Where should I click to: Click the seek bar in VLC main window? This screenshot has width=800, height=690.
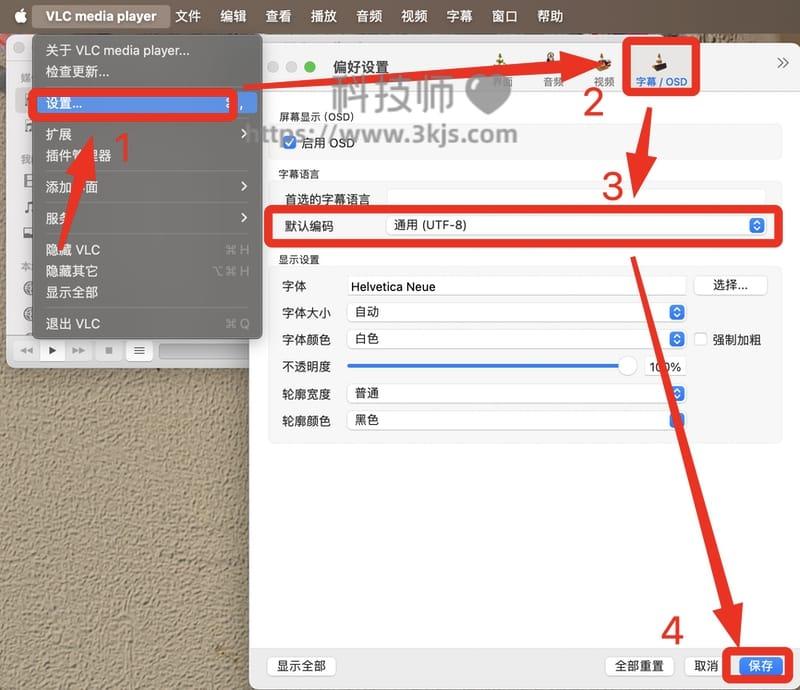204,351
